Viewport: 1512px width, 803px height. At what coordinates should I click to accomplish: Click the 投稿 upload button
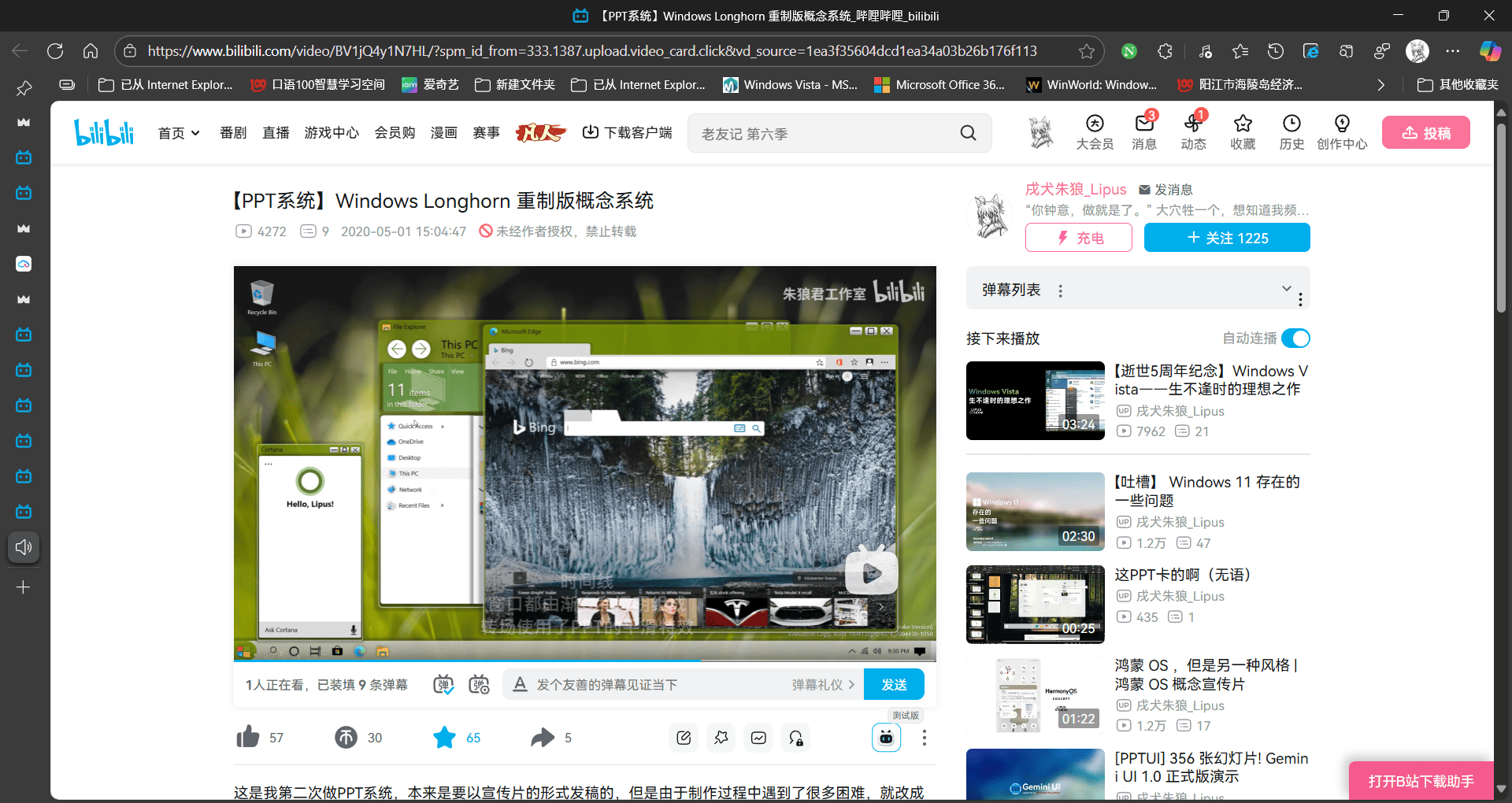click(x=1426, y=132)
